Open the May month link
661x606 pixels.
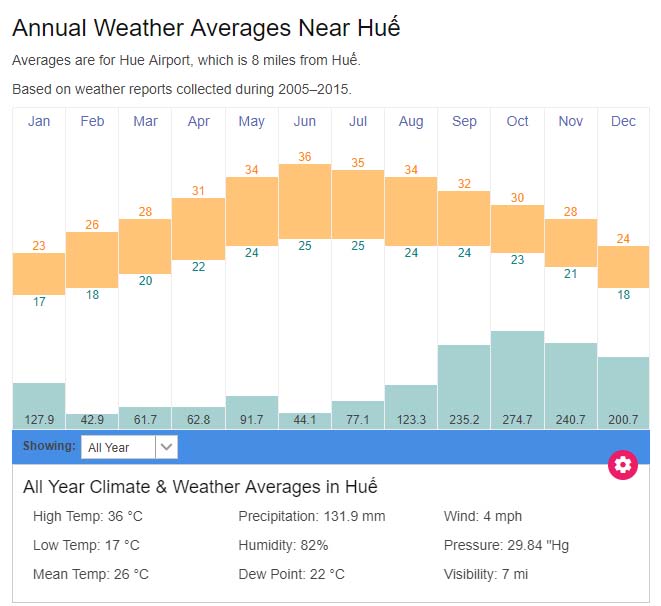pos(252,121)
